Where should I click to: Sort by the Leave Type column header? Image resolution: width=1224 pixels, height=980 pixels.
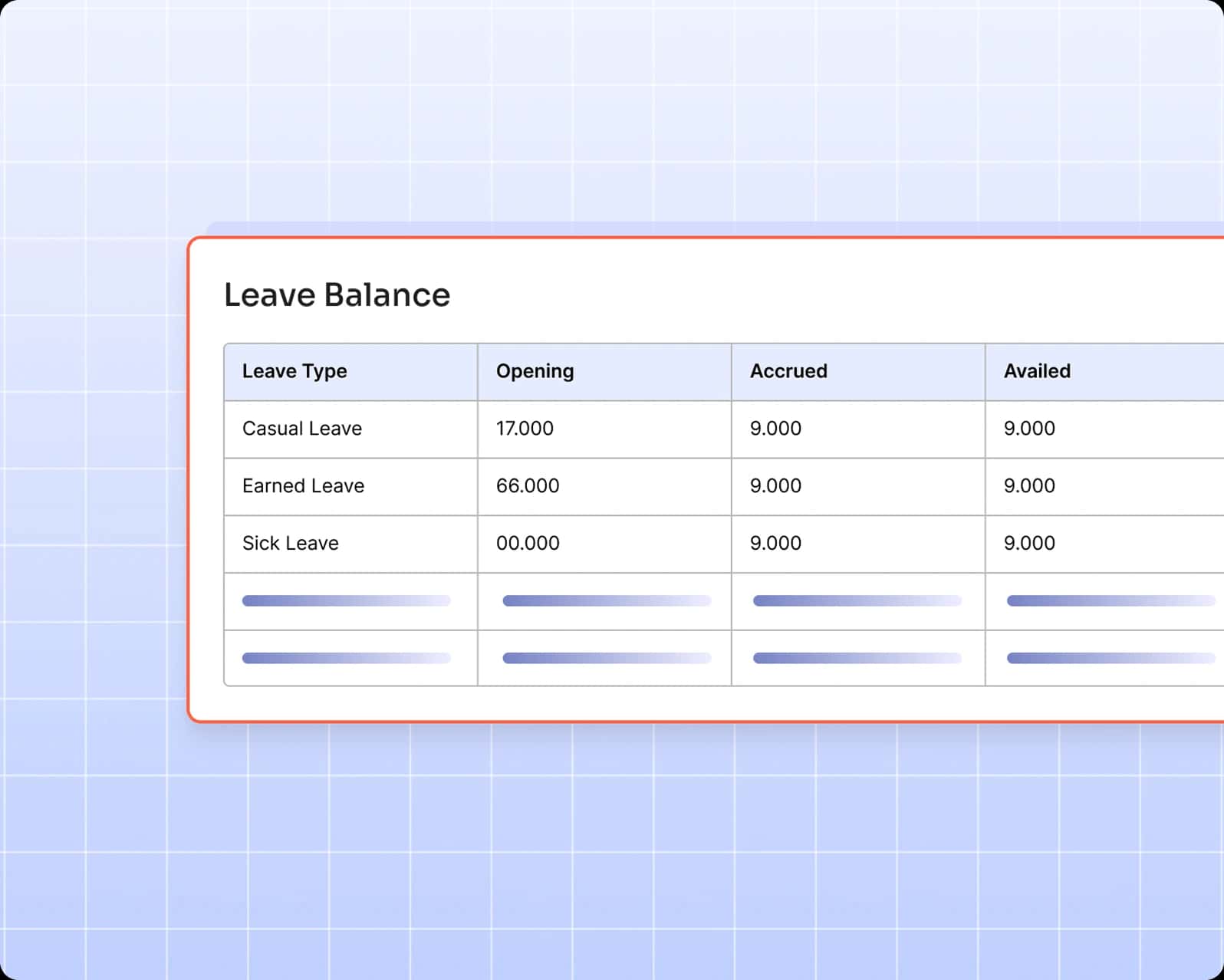coord(294,371)
